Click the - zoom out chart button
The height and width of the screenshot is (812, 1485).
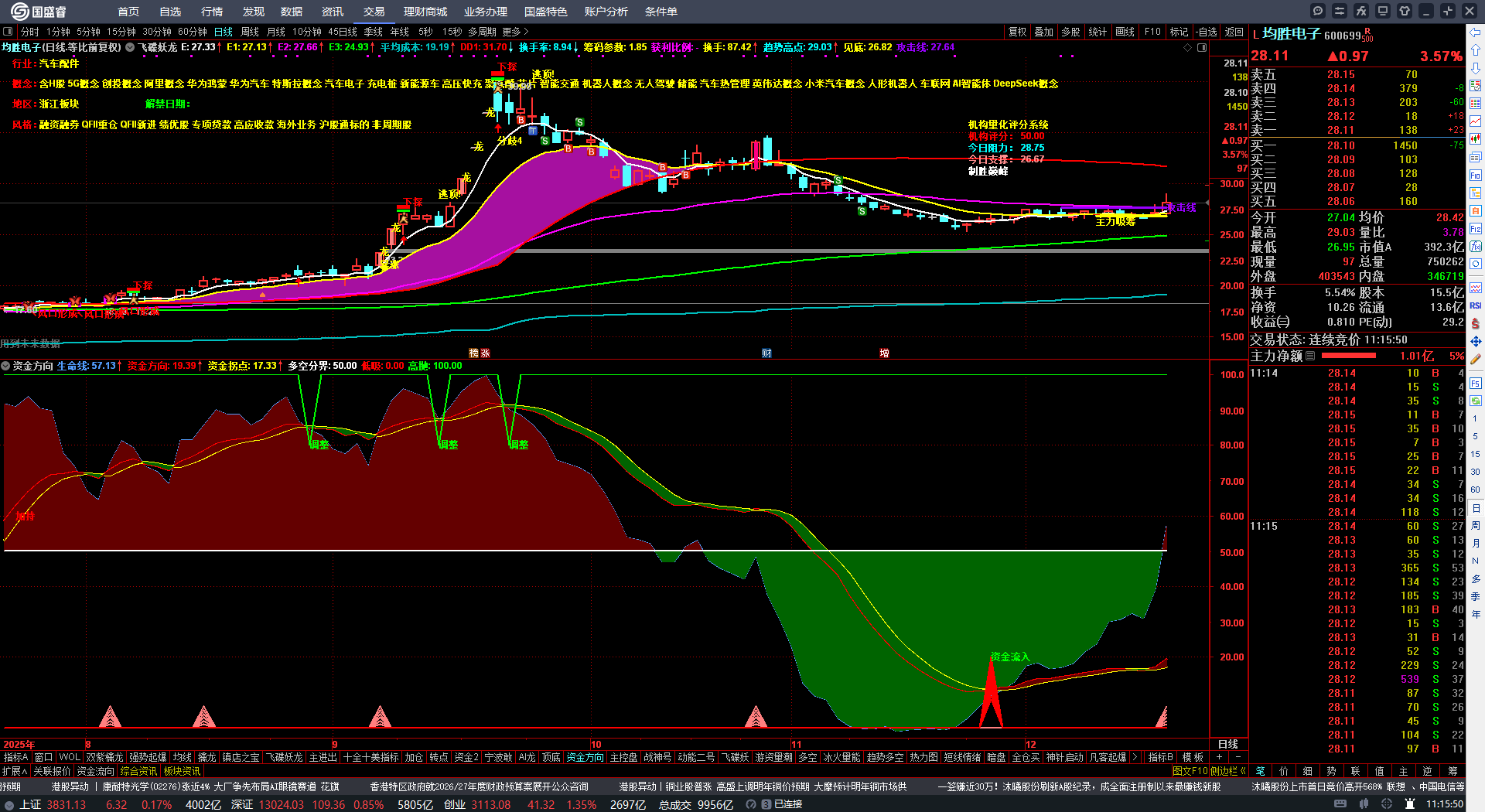point(1238,757)
